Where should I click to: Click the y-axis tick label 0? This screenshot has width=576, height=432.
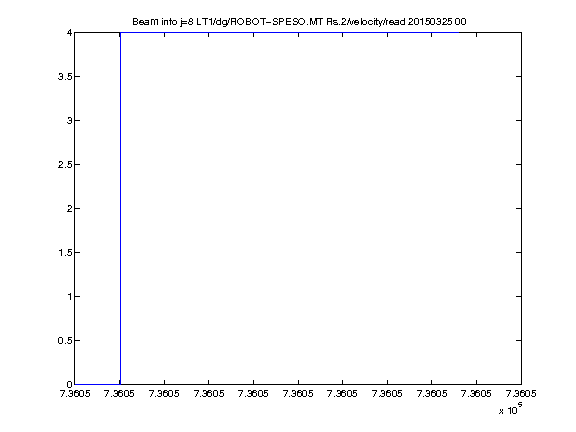coord(69,385)
